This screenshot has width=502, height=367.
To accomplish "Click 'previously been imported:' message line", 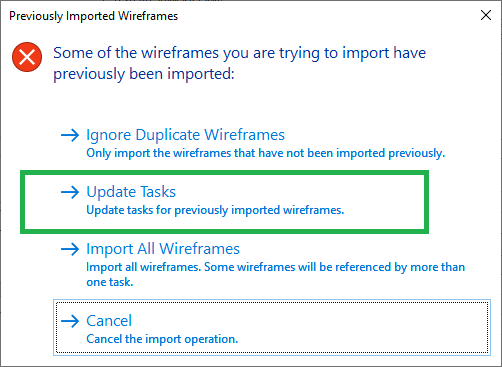I will click(144, 74).
